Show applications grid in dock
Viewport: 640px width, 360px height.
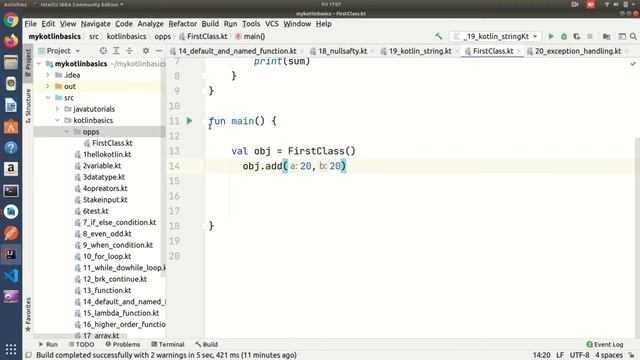coord(11,349)
